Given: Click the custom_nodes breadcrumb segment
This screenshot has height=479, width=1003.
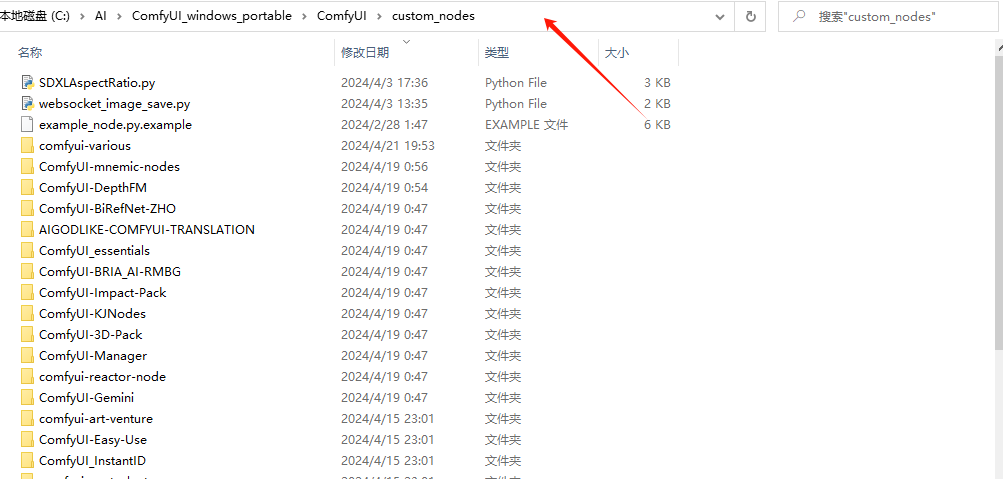Looking at the screenshot, I should [433, 17].
